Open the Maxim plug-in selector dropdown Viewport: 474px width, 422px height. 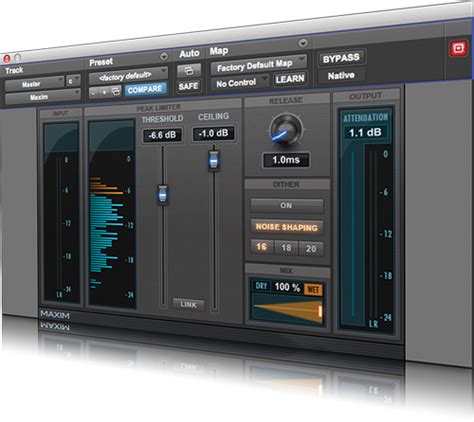[43, 96]
